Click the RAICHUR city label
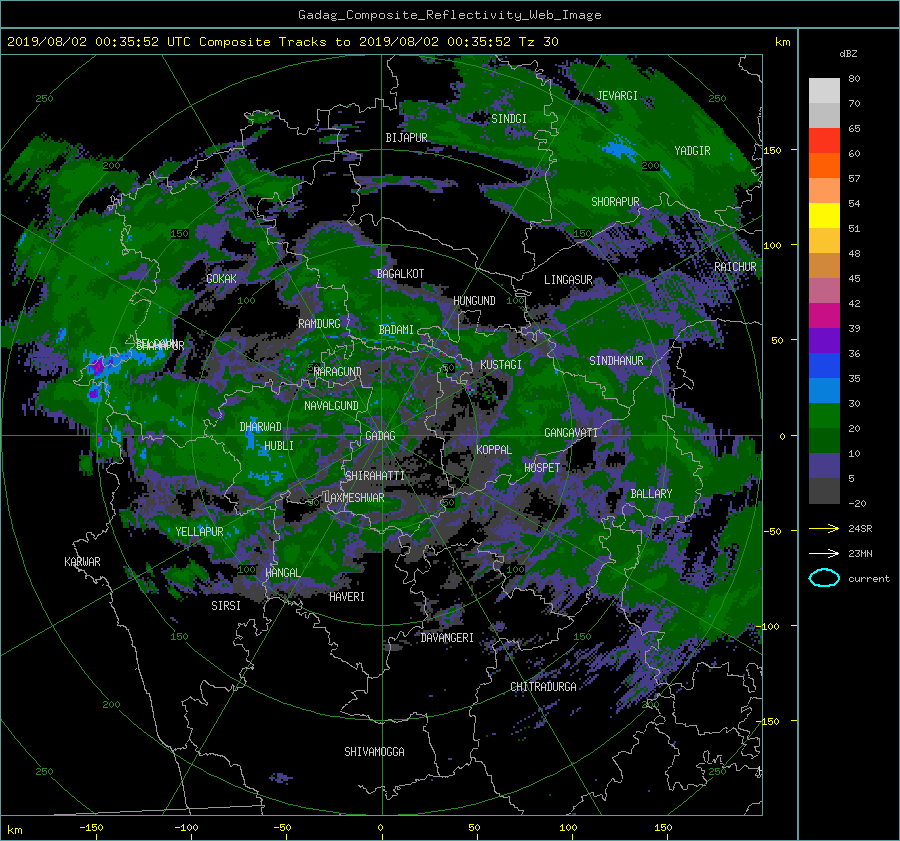 [x=735, y=267]
